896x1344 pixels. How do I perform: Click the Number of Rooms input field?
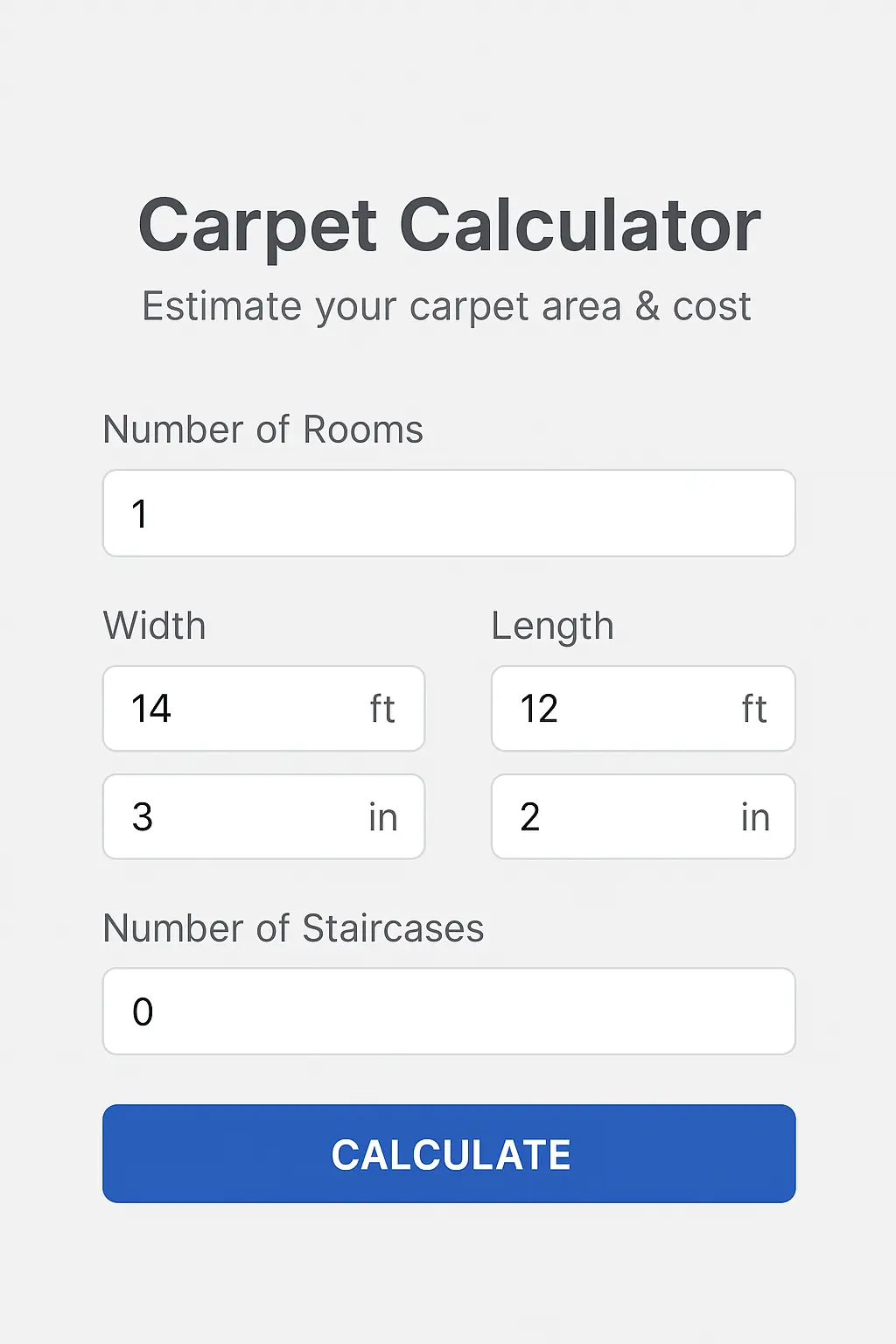click(x=448, y=514)
